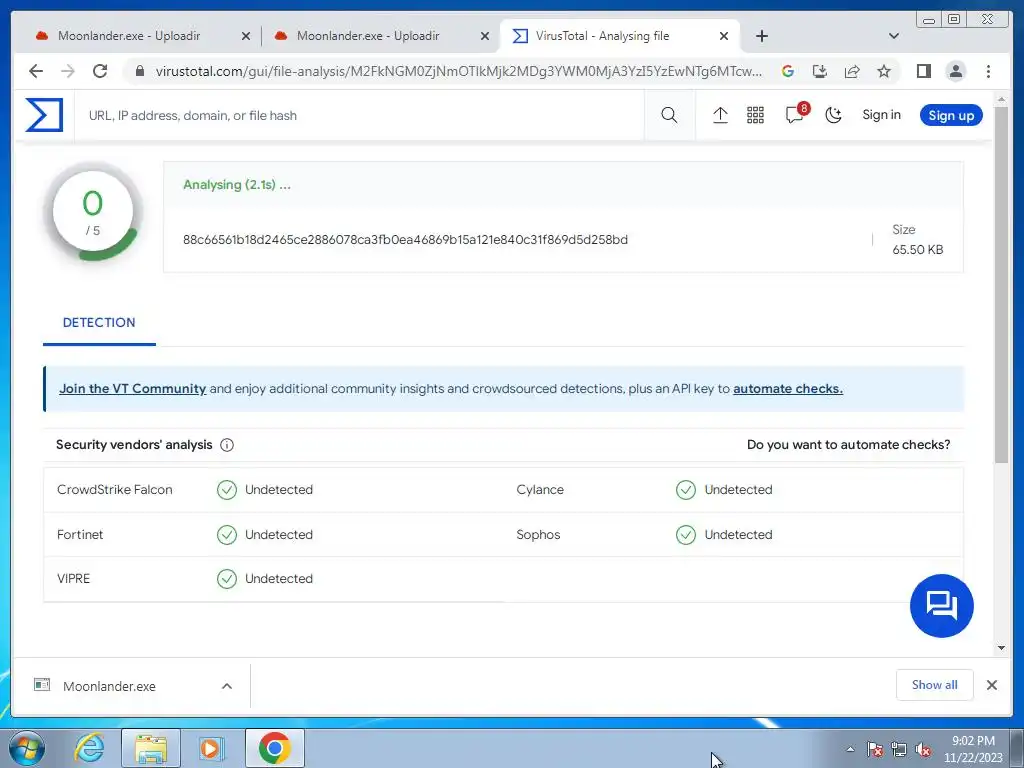Viewport: 1024px width, 768px height.
Task: Click the site lock icon in address bar
Action: tap(139, 71)
